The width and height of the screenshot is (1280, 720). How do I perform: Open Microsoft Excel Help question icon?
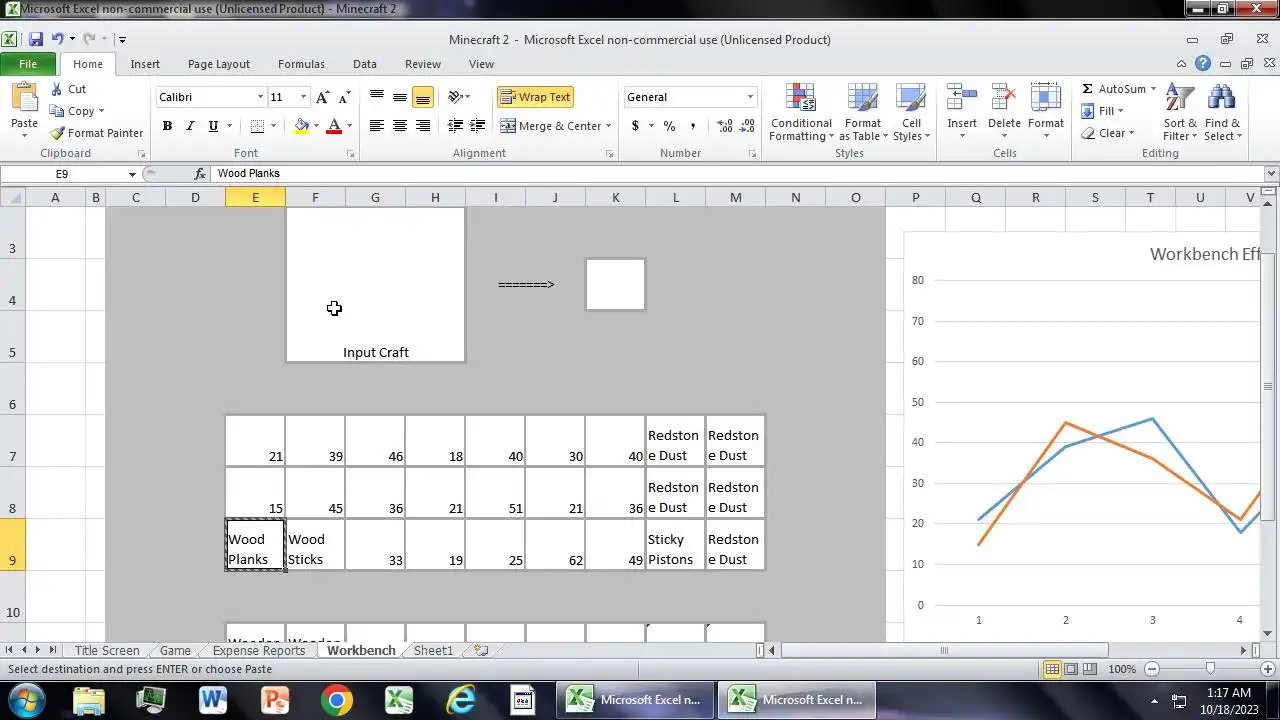[1203, 64]
